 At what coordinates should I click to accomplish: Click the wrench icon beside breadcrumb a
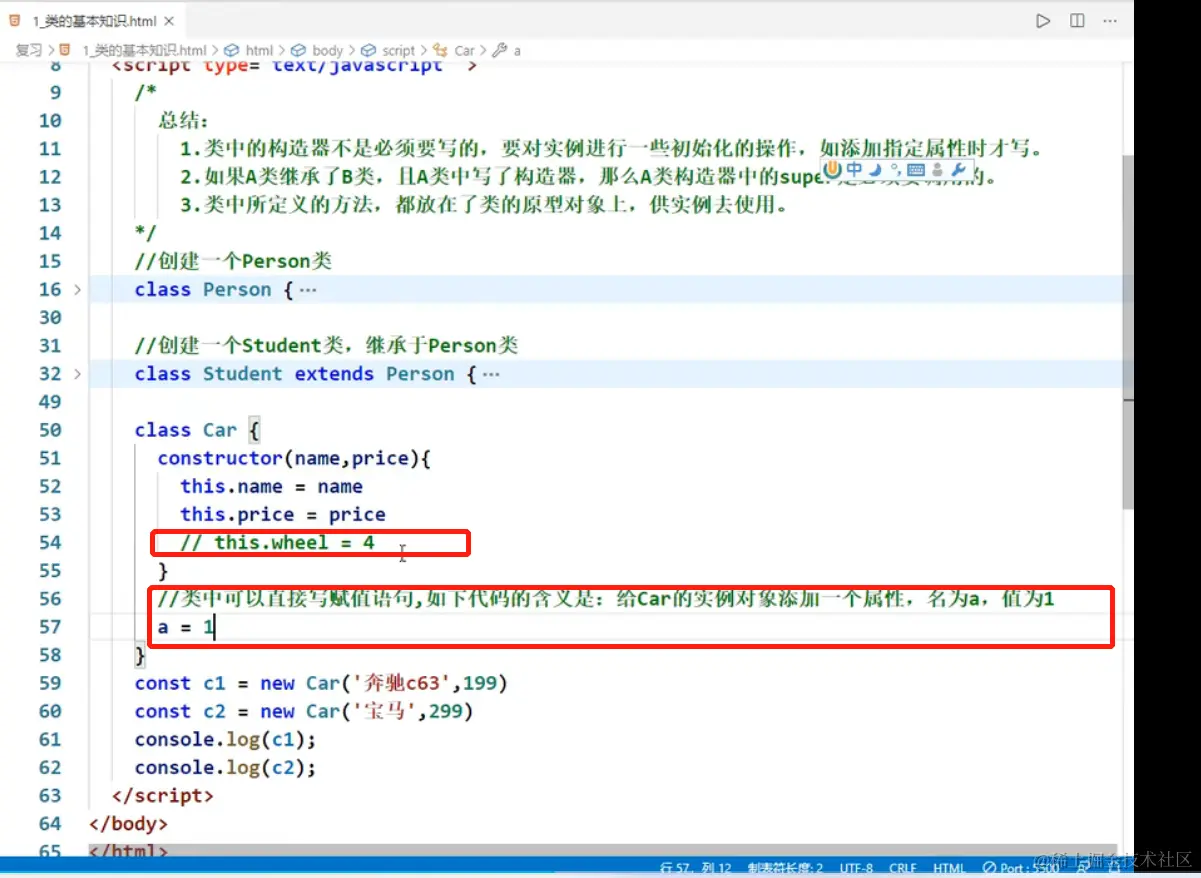[x=501, y=50]
